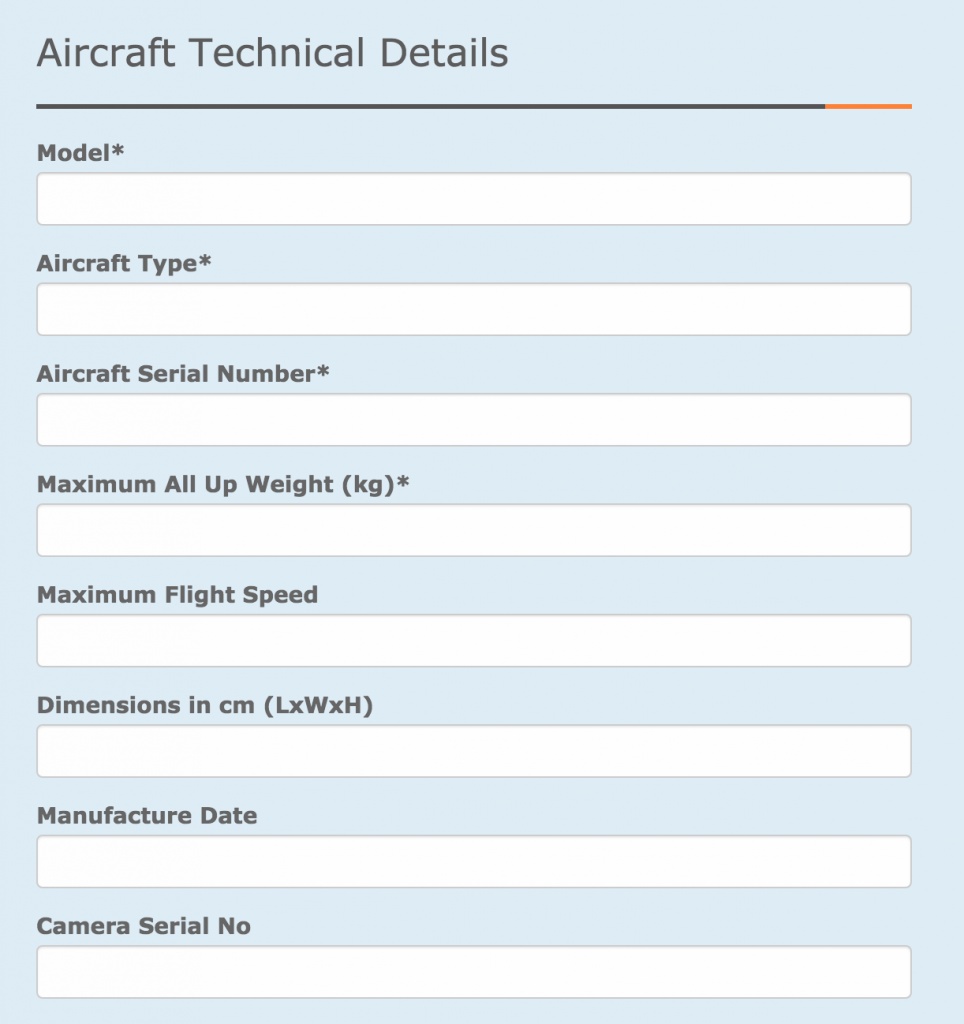The width and height of the screenshot is (964, 1024).
Task: Click the Dimensions in cm input box
Action: click(x=473, y=751)
